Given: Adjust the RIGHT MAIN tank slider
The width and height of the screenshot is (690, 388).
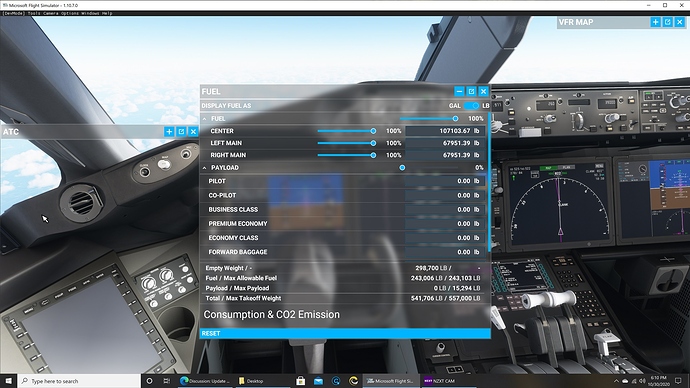Looking at the screenshot, I should (347, 155).
